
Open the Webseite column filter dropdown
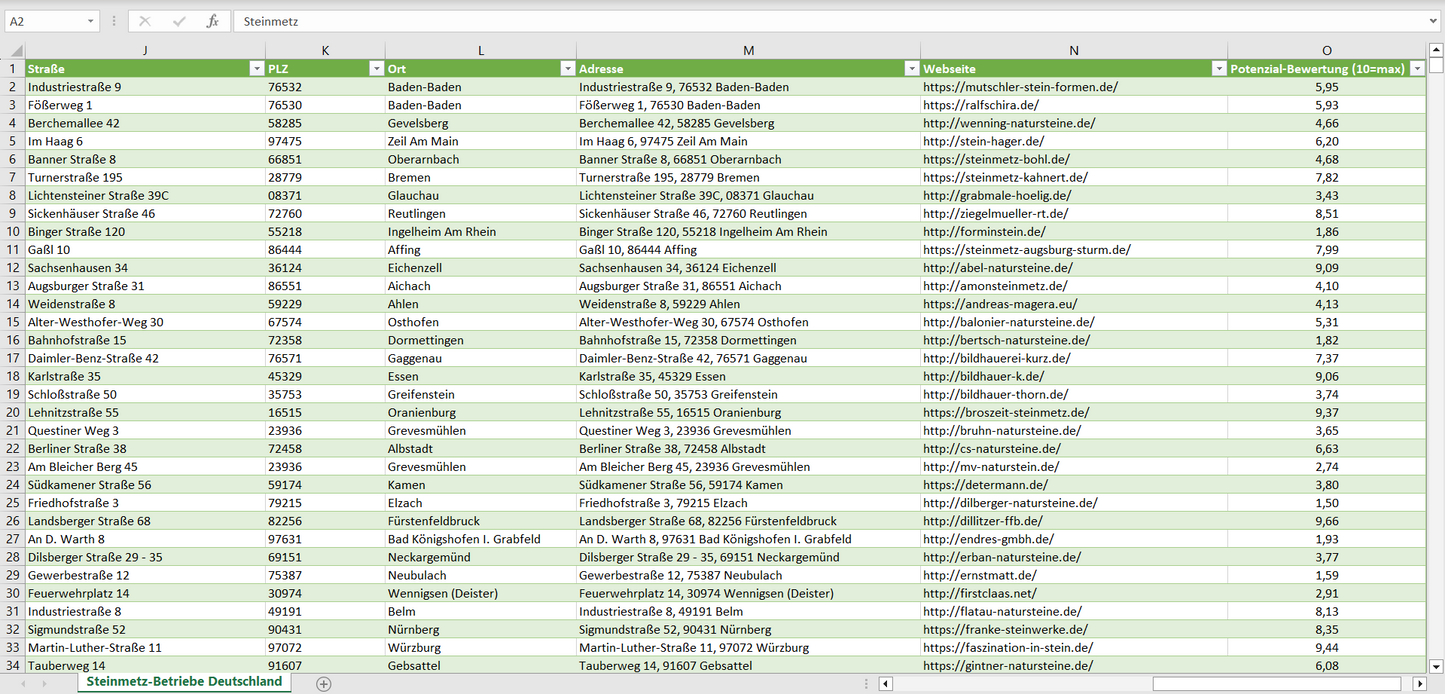[x=1218, y=69]
